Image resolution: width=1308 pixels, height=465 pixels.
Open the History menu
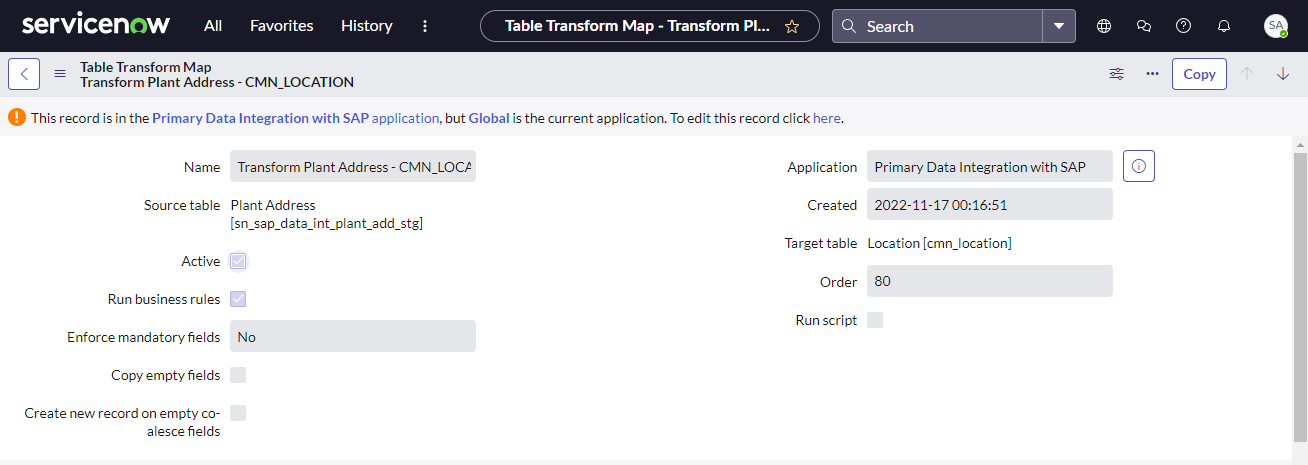tap(367, 26)
